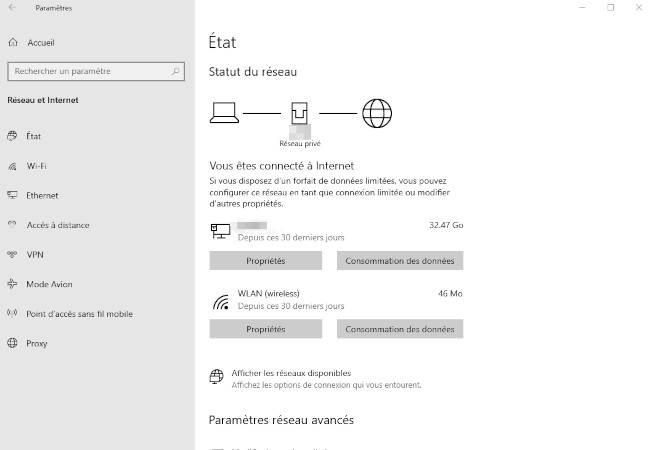Click the Réseau et Internet heading
The width and height of the screenshot is (652, 450).
[43, 100]
